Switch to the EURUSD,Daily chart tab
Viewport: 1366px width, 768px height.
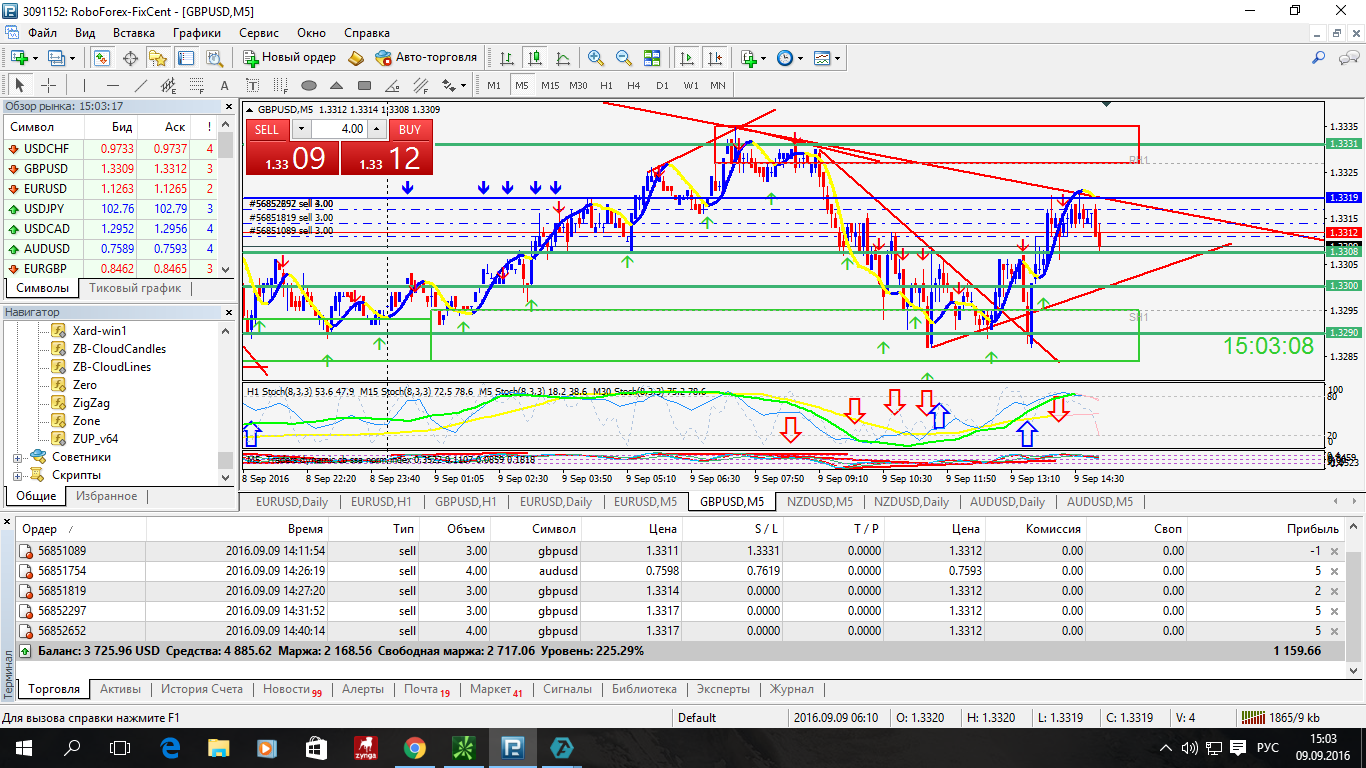[291, 502]
